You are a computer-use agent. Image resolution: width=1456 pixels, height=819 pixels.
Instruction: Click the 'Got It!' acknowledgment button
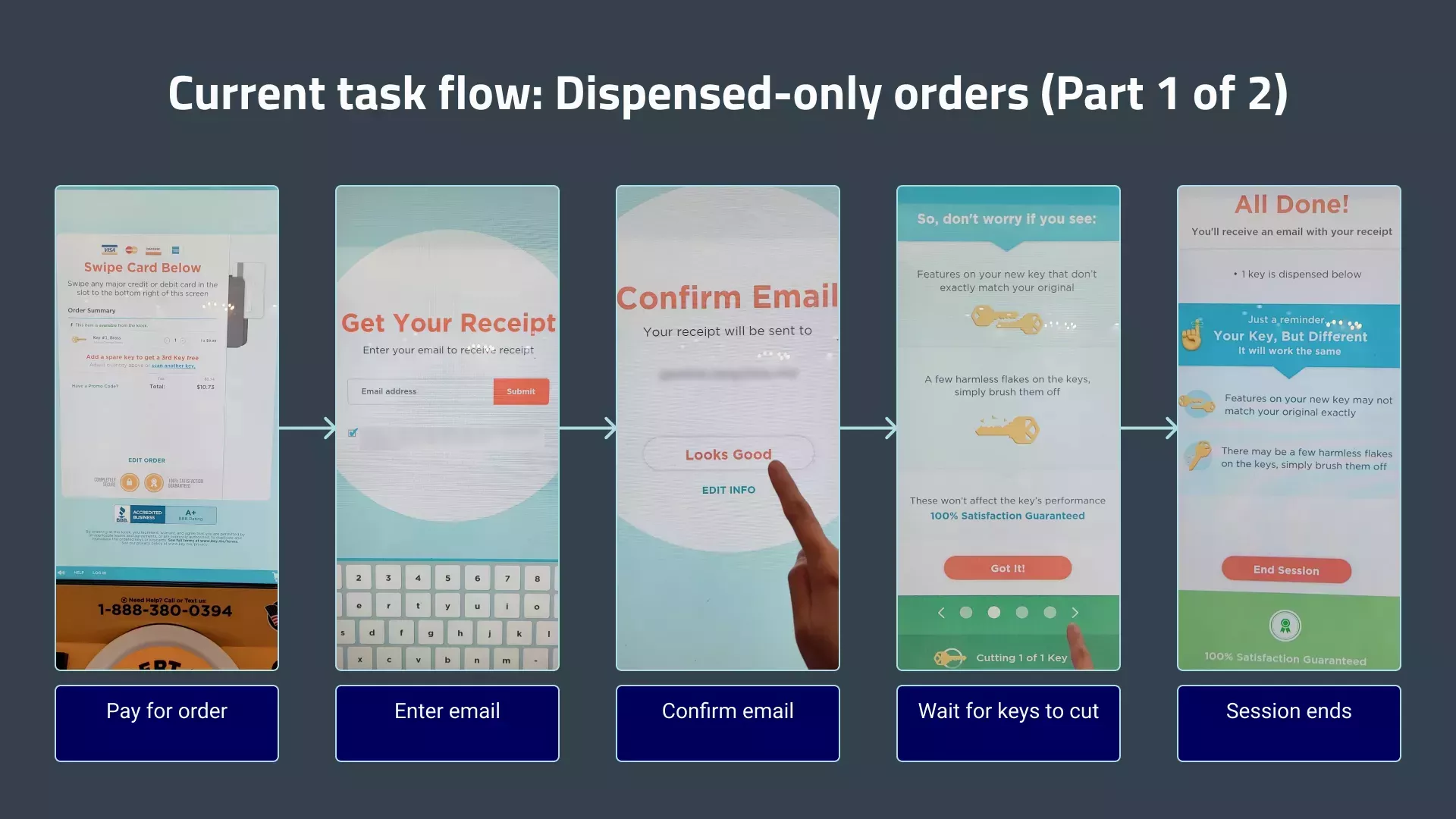(1006, 568)
